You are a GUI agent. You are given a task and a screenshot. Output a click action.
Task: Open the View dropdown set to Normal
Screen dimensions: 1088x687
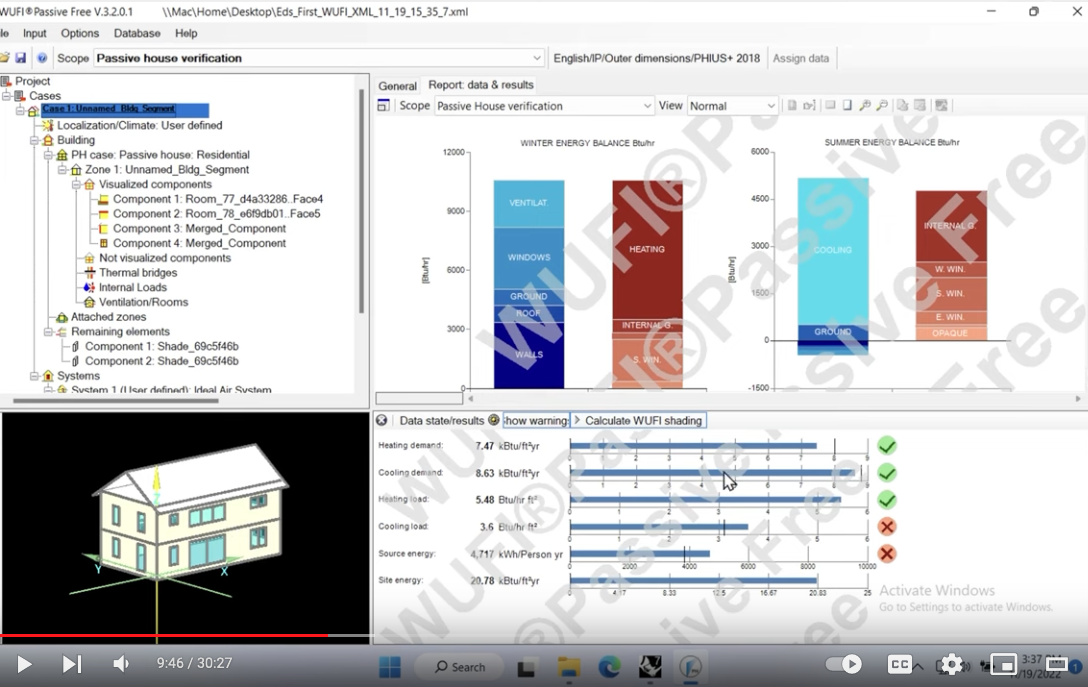(732, 106)
